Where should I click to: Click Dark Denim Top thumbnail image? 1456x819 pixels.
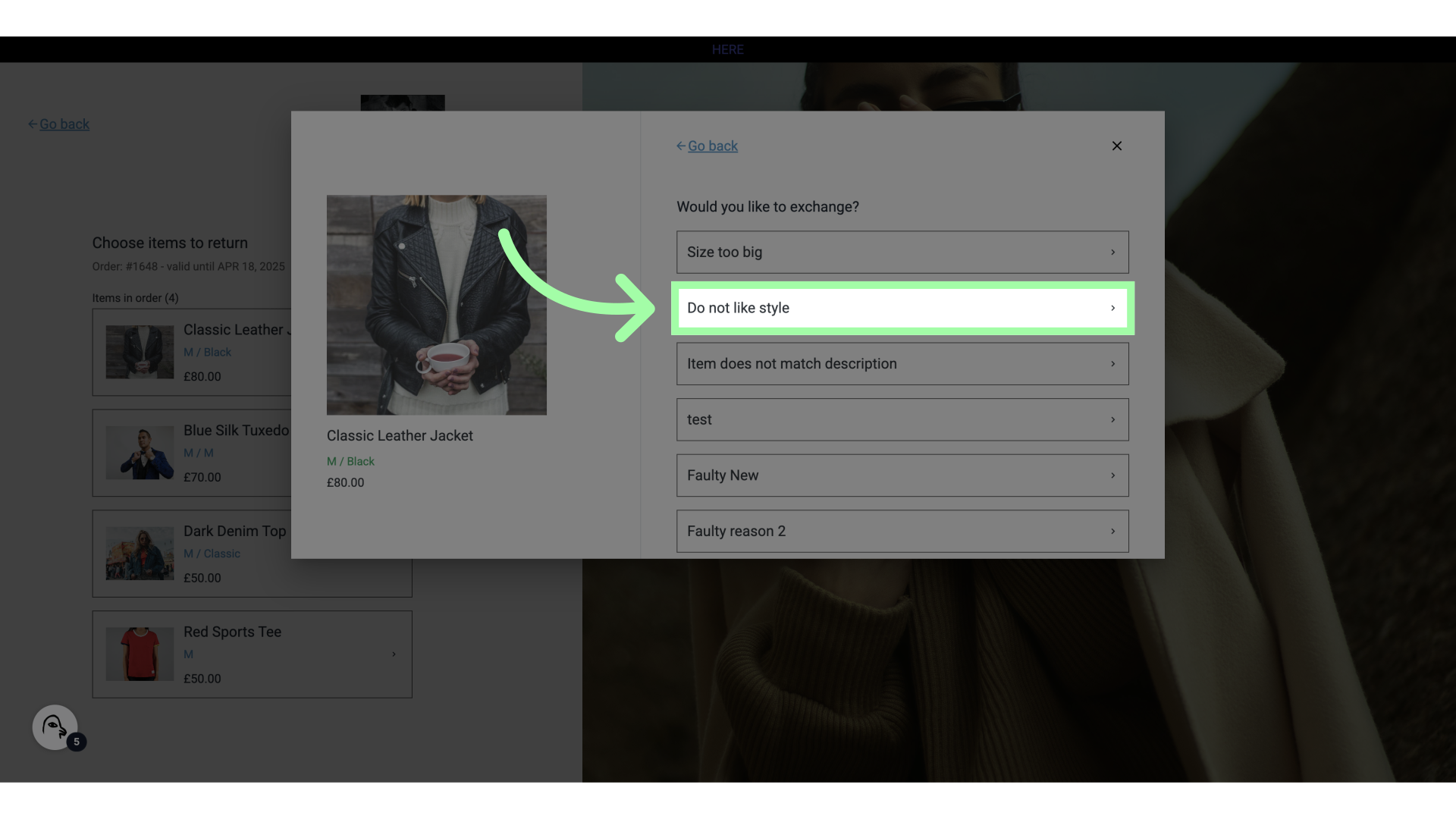[140, 554]
